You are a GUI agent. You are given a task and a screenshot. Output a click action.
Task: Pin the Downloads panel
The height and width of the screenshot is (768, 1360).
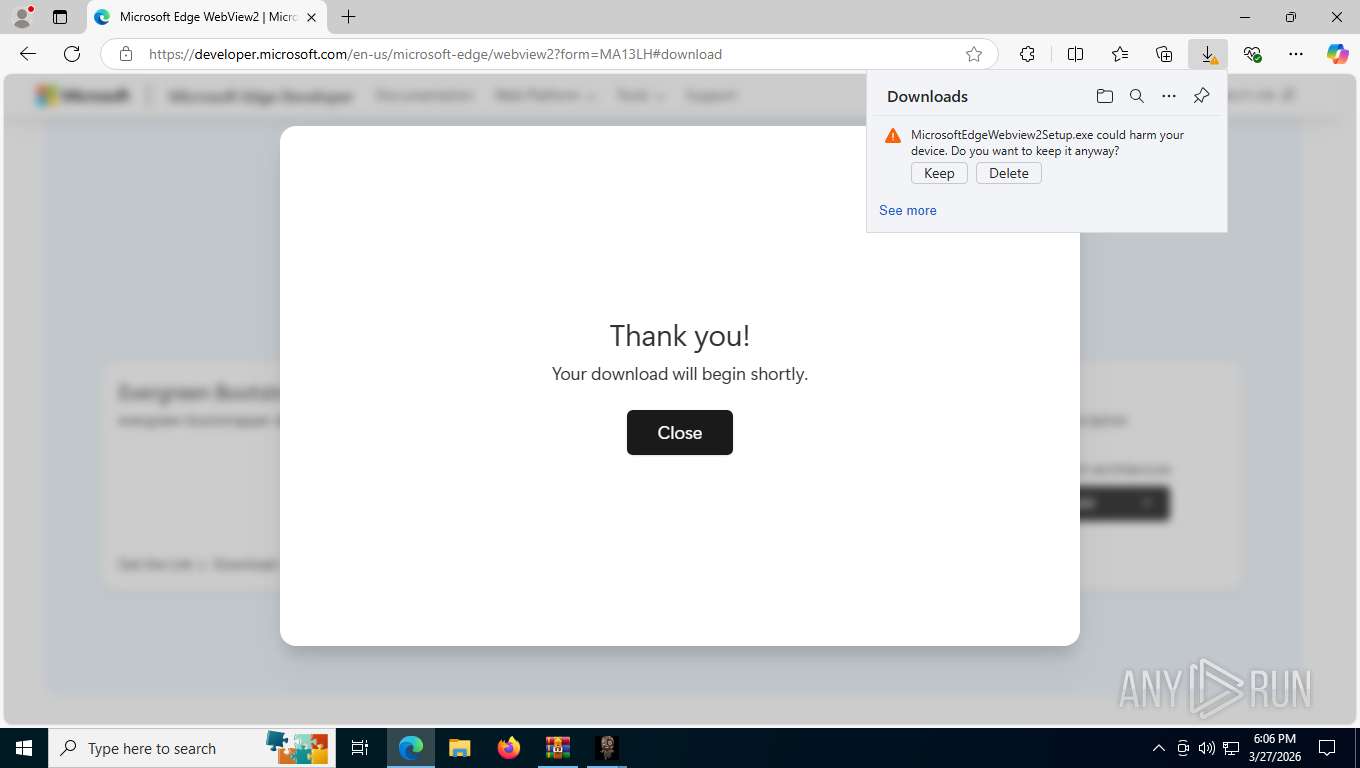(1202, 96)
